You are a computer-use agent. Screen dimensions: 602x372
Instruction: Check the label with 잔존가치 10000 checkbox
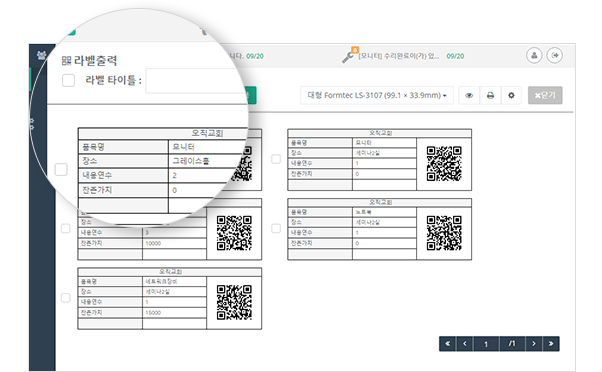(x=66, y=228)
